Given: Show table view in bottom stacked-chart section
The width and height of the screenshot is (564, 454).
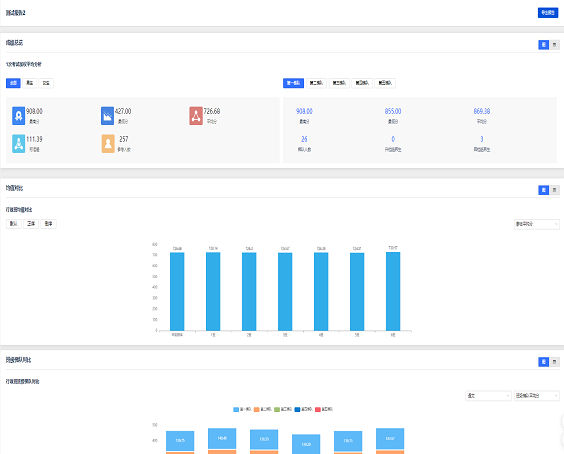Looking at the screenshot, I should tap(554, 362).
